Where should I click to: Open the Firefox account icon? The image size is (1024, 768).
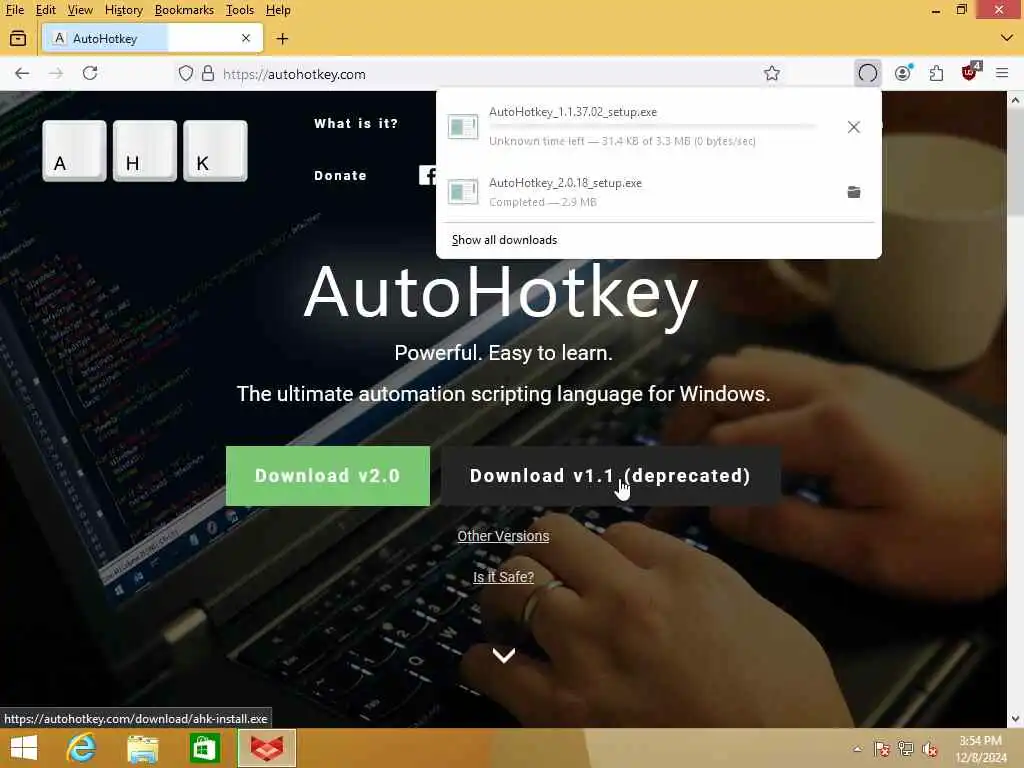903,73
